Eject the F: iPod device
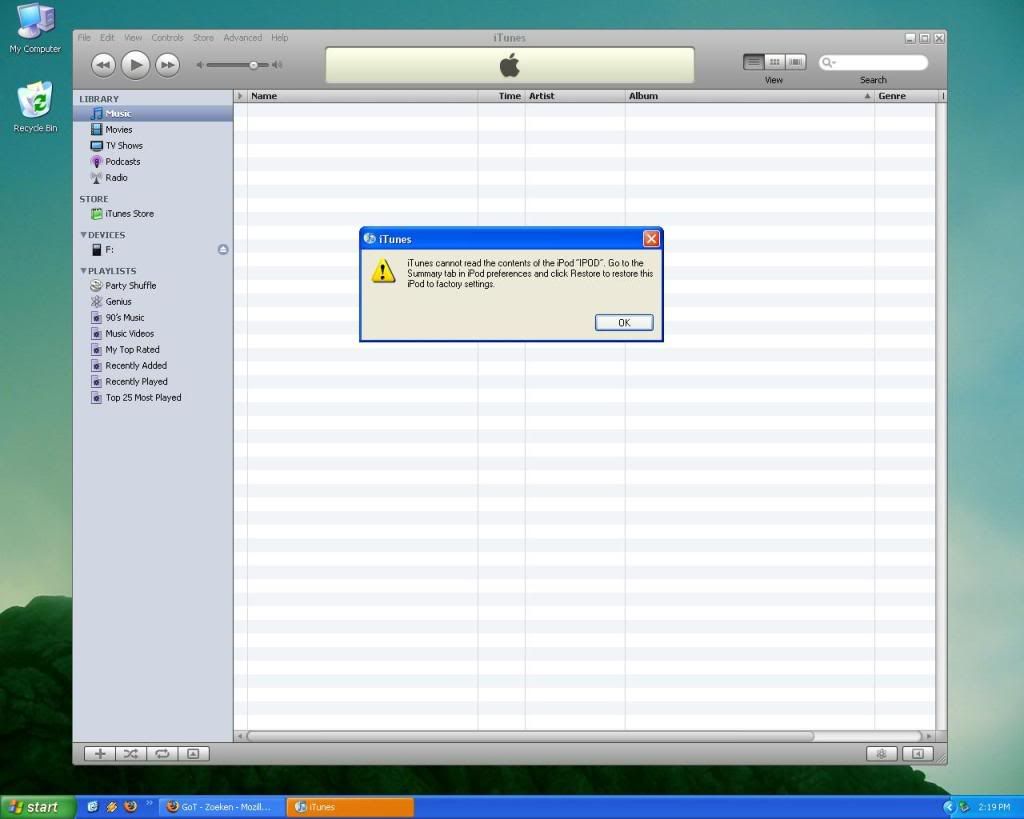Image resolution: width=1024 pixels, height=819 pixels. coord(223,250)
